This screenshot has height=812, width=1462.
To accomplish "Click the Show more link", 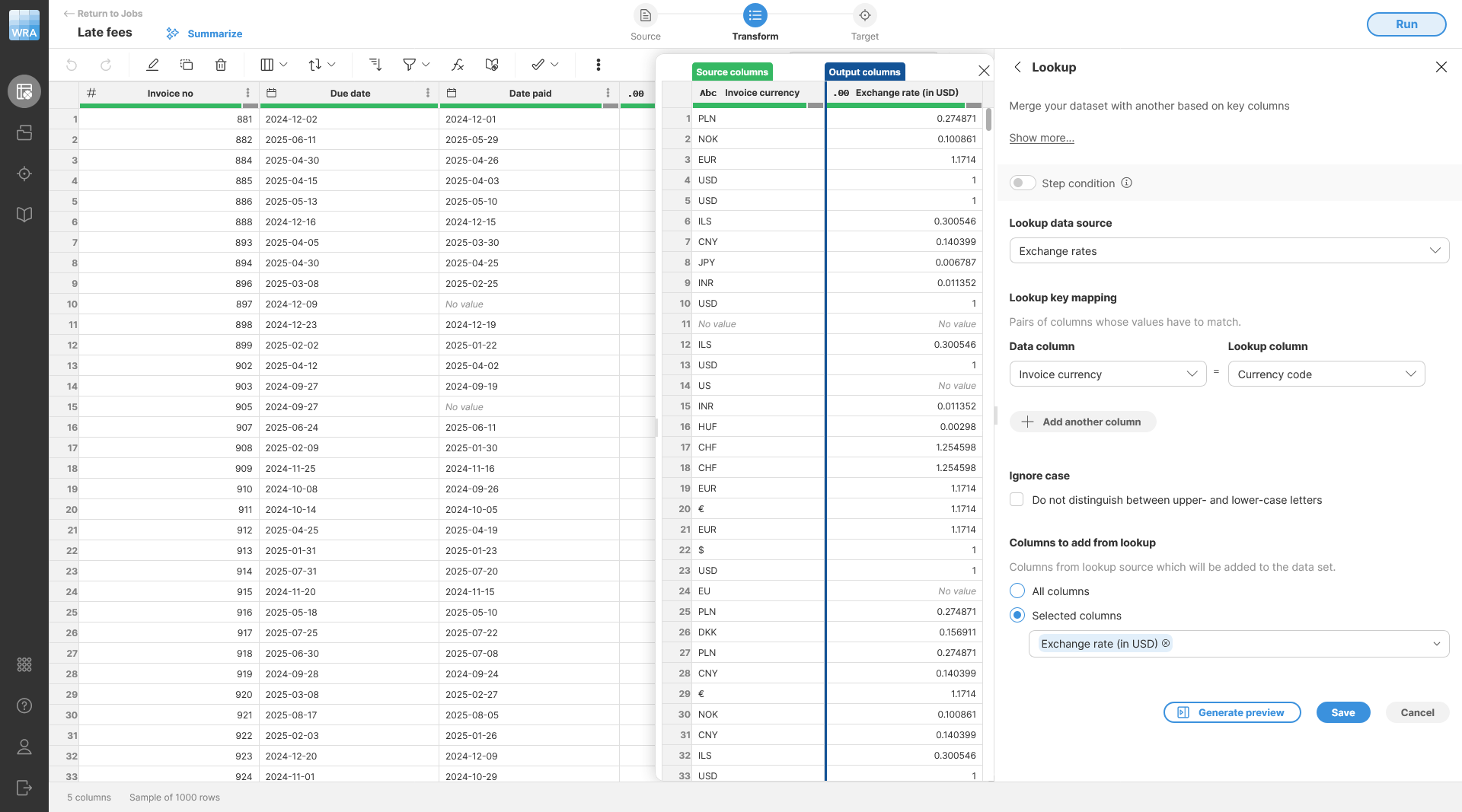I will coord(1041,138).
